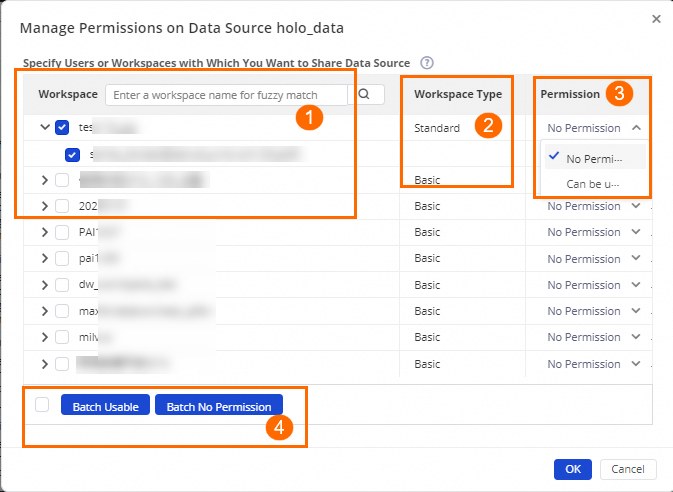Expand the PAI workspace row (uppercase)
This screenshot has height=492, width=673.
45,232
